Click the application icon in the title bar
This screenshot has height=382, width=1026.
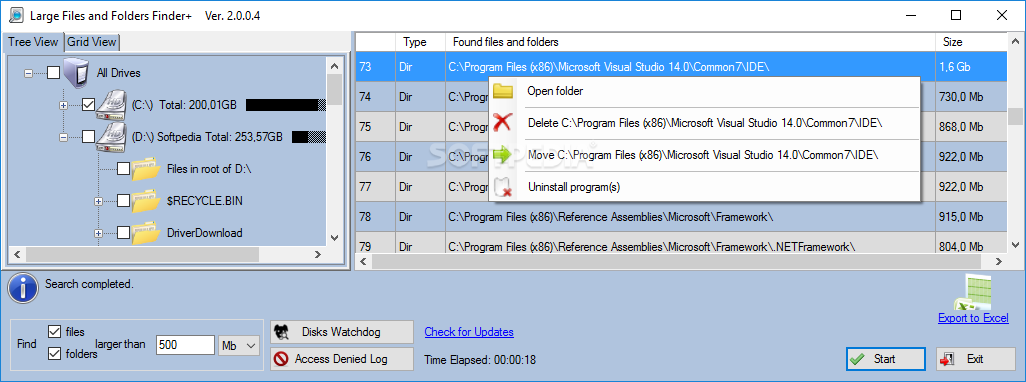(x=15, y=16)
